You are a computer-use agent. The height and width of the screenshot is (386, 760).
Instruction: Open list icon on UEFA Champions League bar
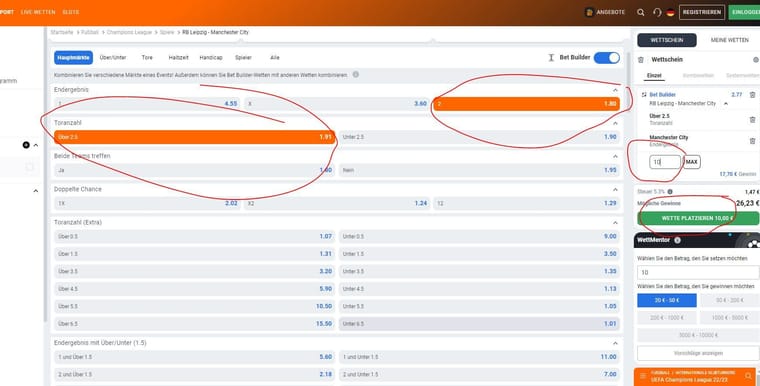coord(643,376)
